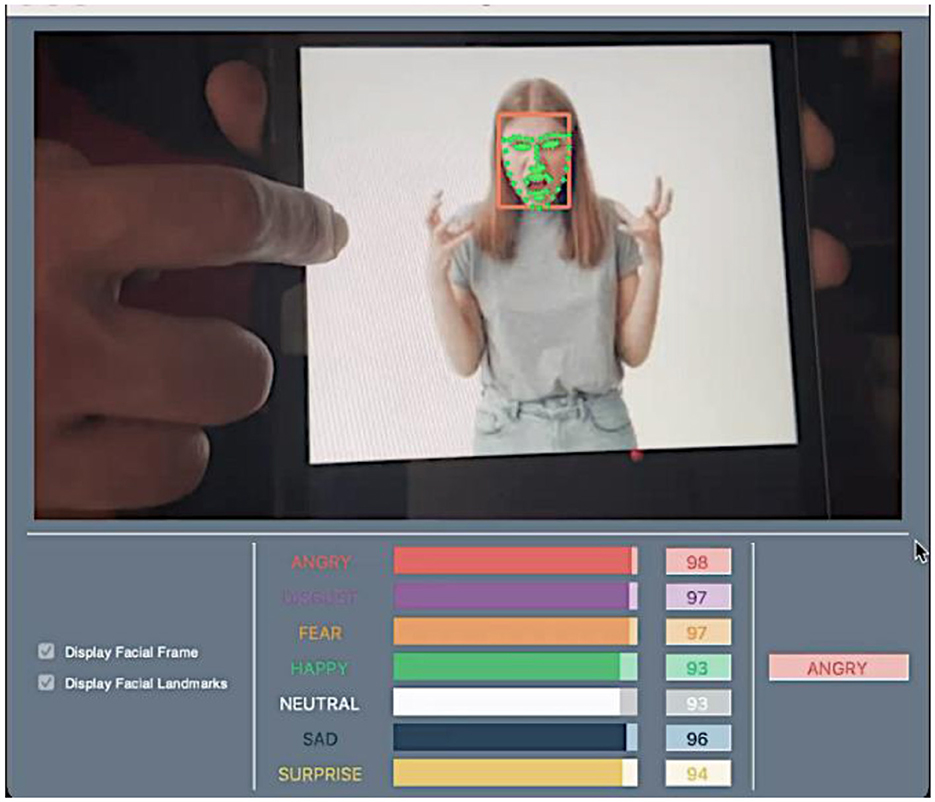Viewport: 935px width, 802px height.
Task: Select the orange FEAR confidence bar
Action: [x=514, y=632]
